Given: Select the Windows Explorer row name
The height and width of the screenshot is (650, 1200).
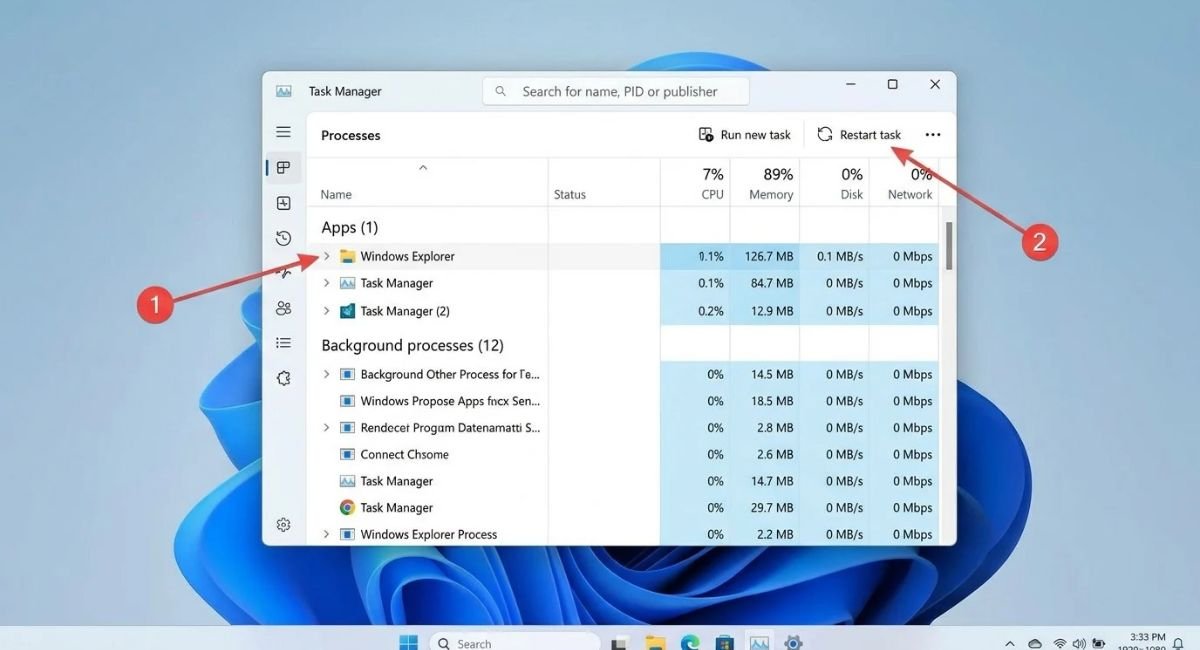Looking at the screenshot, I should click(x=407, y=256).
